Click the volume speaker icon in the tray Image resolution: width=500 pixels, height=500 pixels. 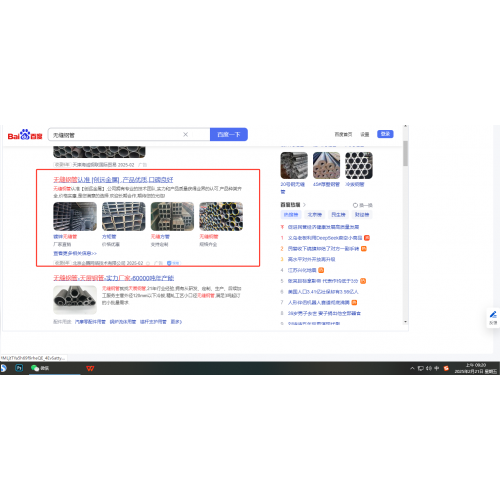[429, 368]
